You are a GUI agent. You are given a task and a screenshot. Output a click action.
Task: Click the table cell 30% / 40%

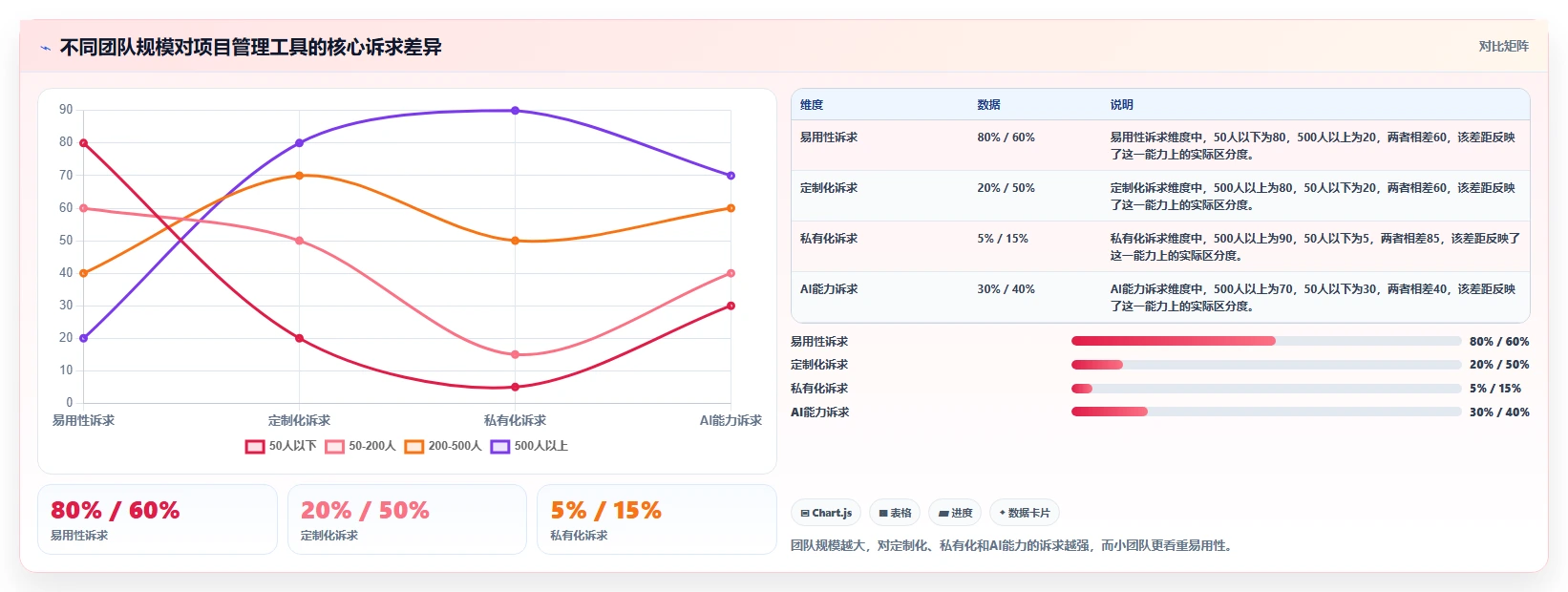(x=1006, y=289)
